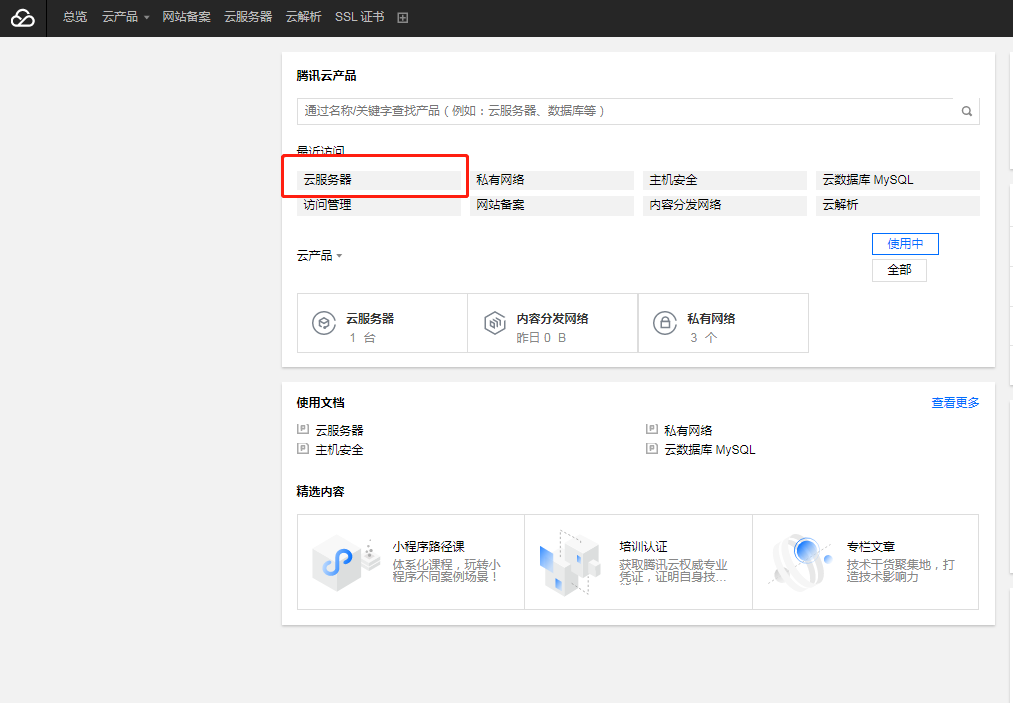Click the plus icon after SSL 证书
This screenshot has width=1013, height=703.
pyautogui.click(x=402, y=17)
